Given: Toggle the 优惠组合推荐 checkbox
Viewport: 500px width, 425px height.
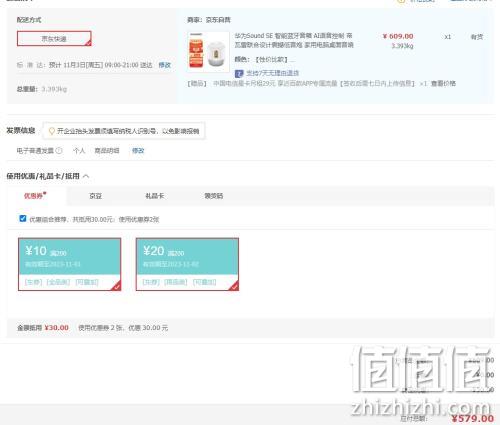Looking at the screenshot, I should [23, 218].
